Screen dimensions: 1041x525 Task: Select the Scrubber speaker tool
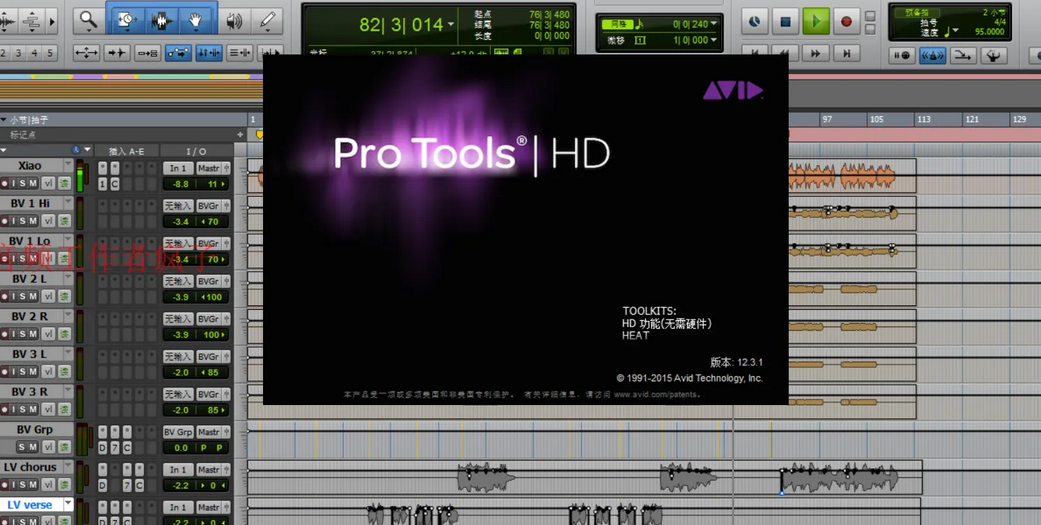(234, 21)
